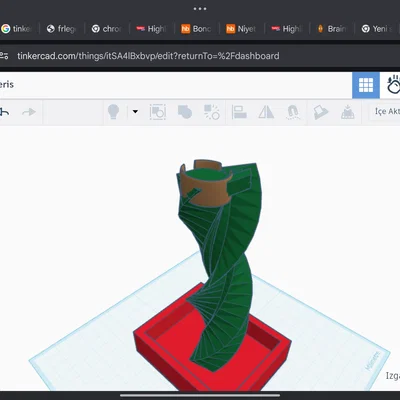Open site settings icon beside the URL
The image size is (400, 400).
4,56
